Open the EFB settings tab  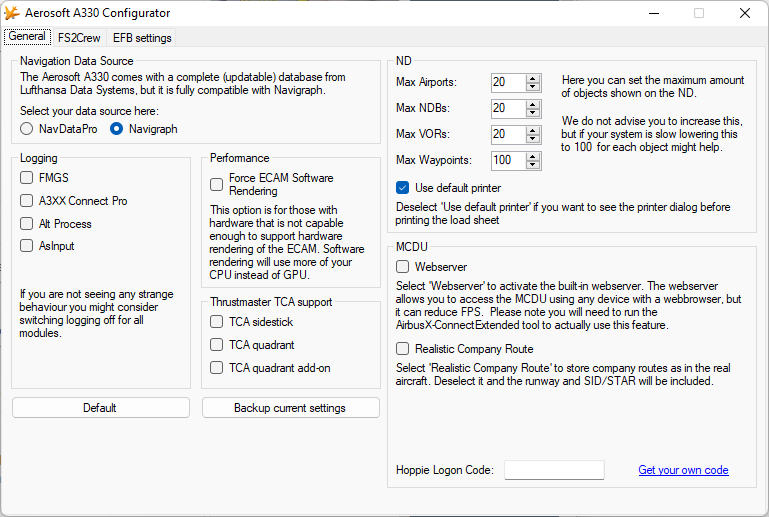point(142,38)
